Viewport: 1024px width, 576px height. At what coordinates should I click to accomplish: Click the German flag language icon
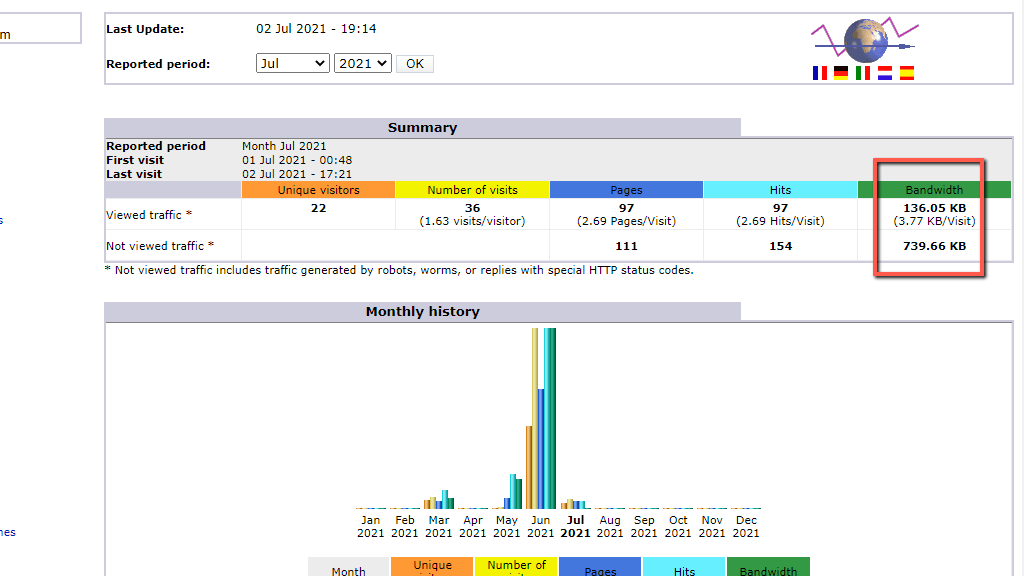(841, 73)
